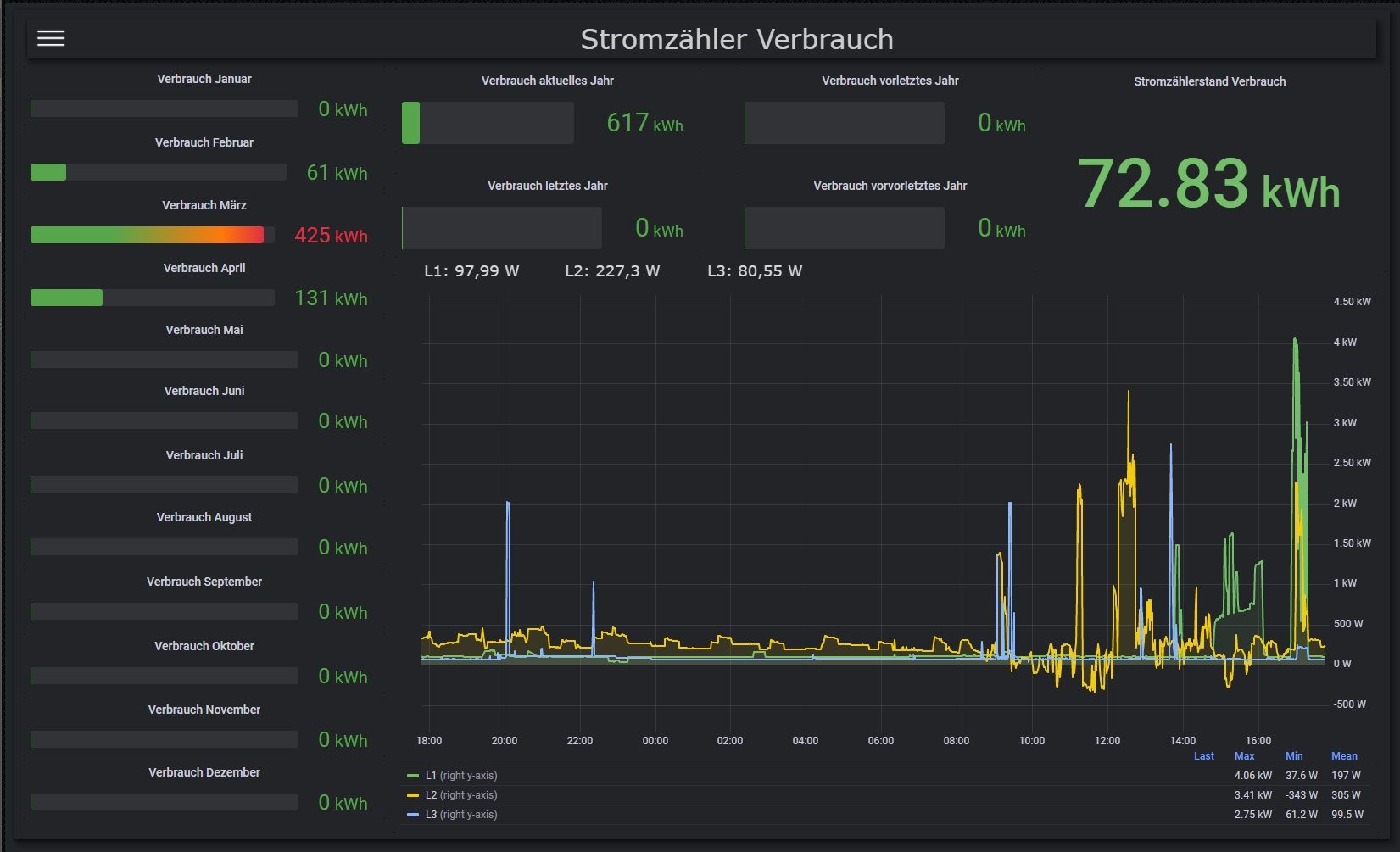The height and width of the screenshot is (852, 1400).
Task: Select the Verbrauch September panel title
Action: (204, 582)
